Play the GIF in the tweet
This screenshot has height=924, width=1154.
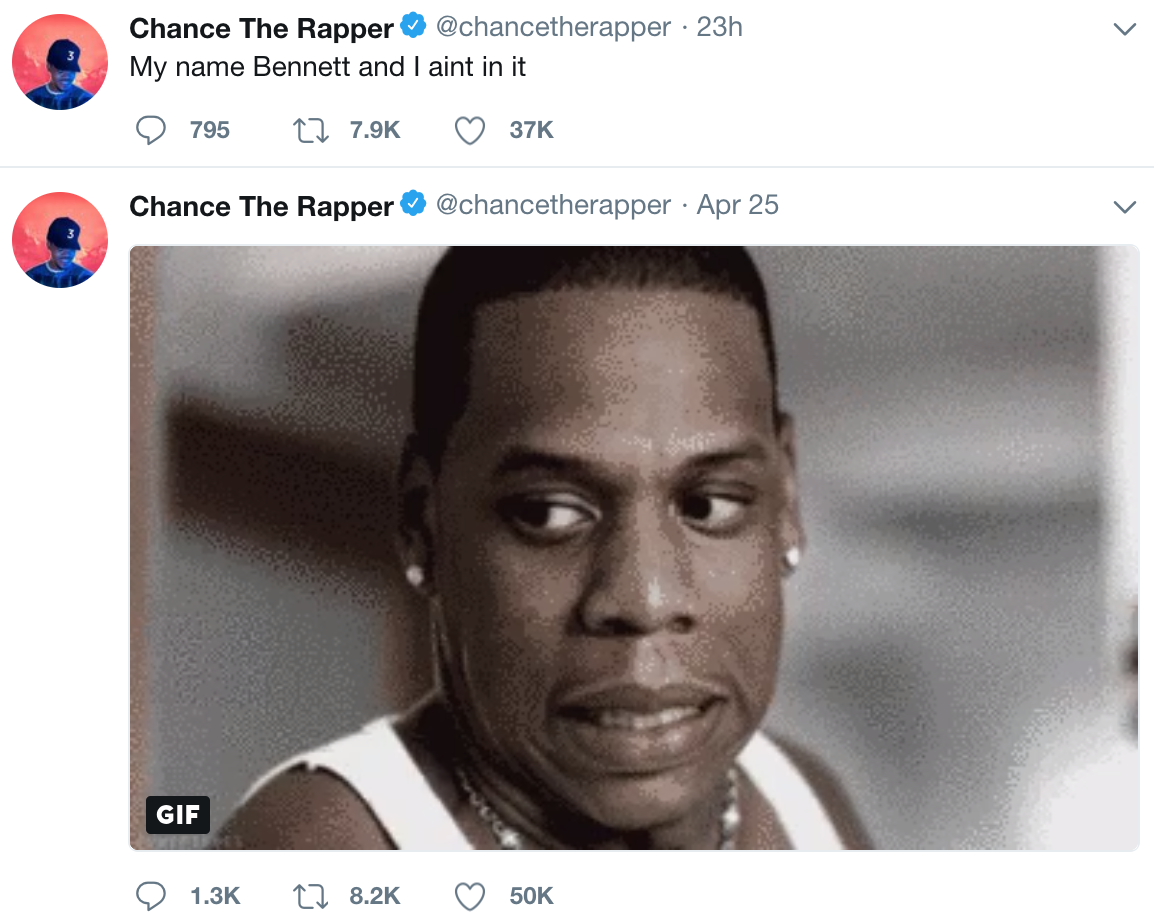coord(634,548)
